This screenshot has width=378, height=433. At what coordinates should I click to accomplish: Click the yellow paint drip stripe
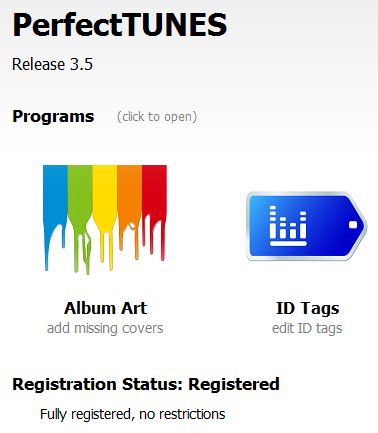tap(105, 217)
